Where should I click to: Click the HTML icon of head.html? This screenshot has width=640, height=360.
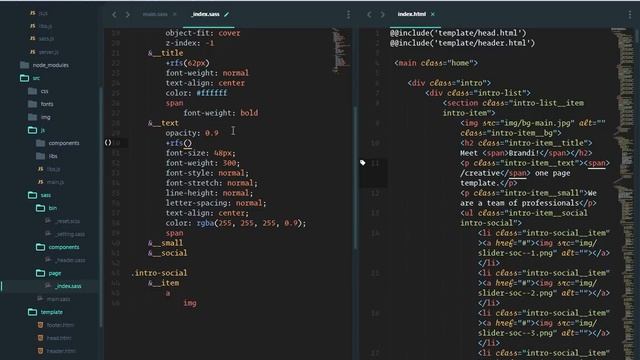(40, 338)
